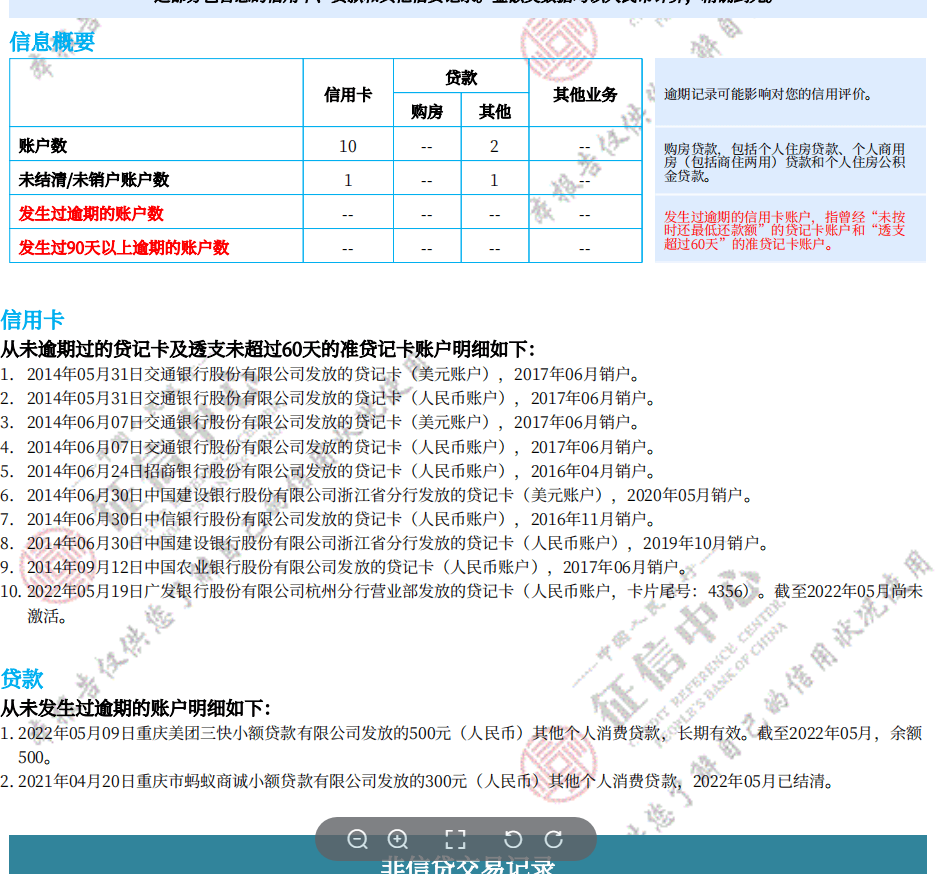Zoom out using the minus magnifier icon
Viewport: 935px width, 874px height.
click(357, 839)
